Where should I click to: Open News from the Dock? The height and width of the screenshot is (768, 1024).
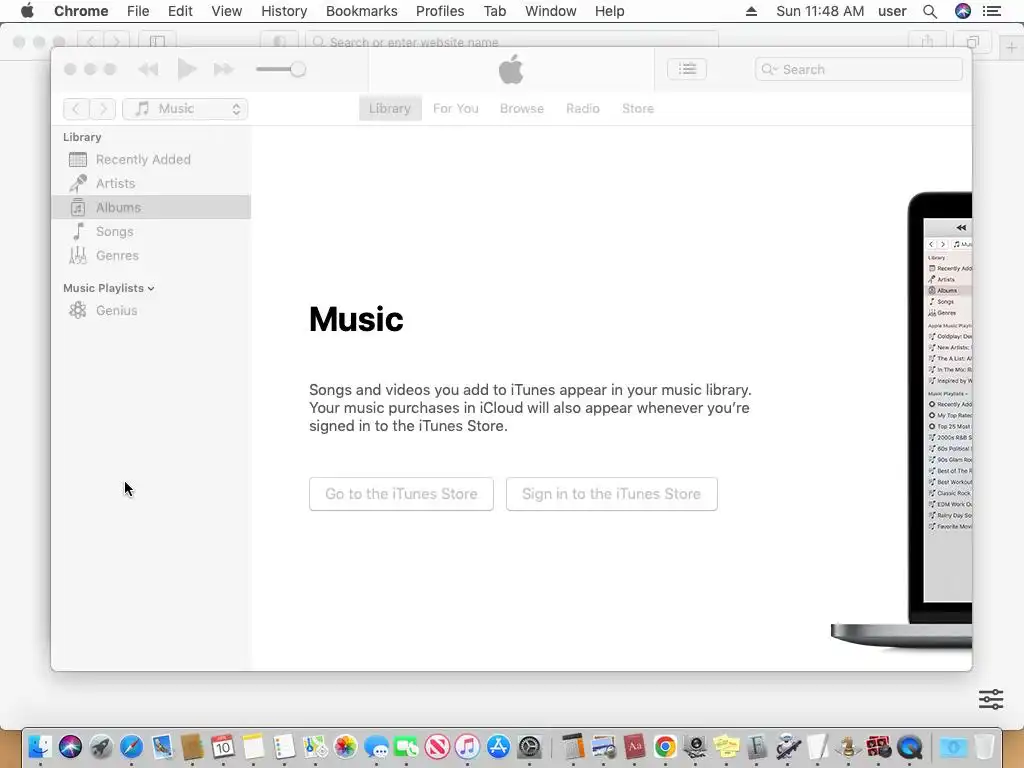(x=437, y=747)
